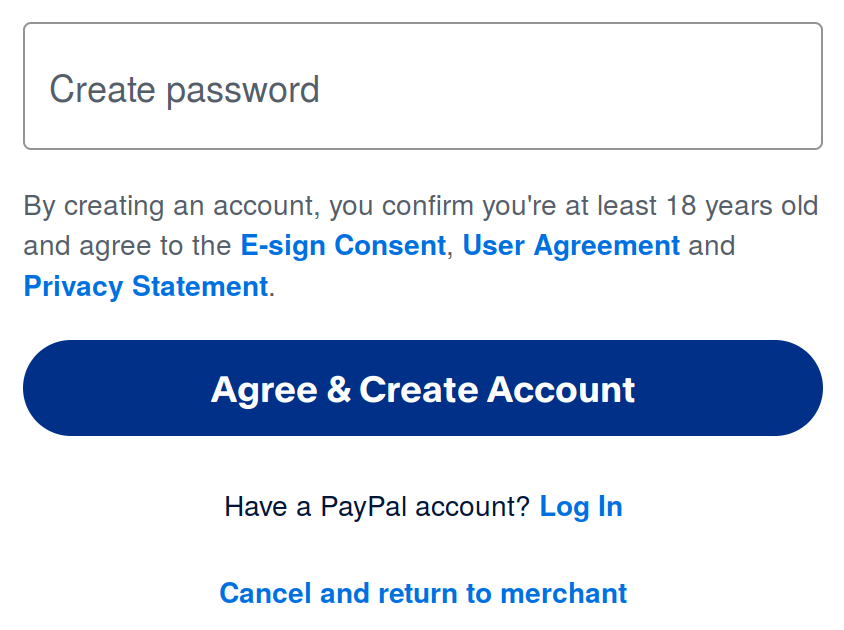The image size is (844, 630).
Task: Follow the bold E-sign Consent hyperlink
Action: [343, 246]
